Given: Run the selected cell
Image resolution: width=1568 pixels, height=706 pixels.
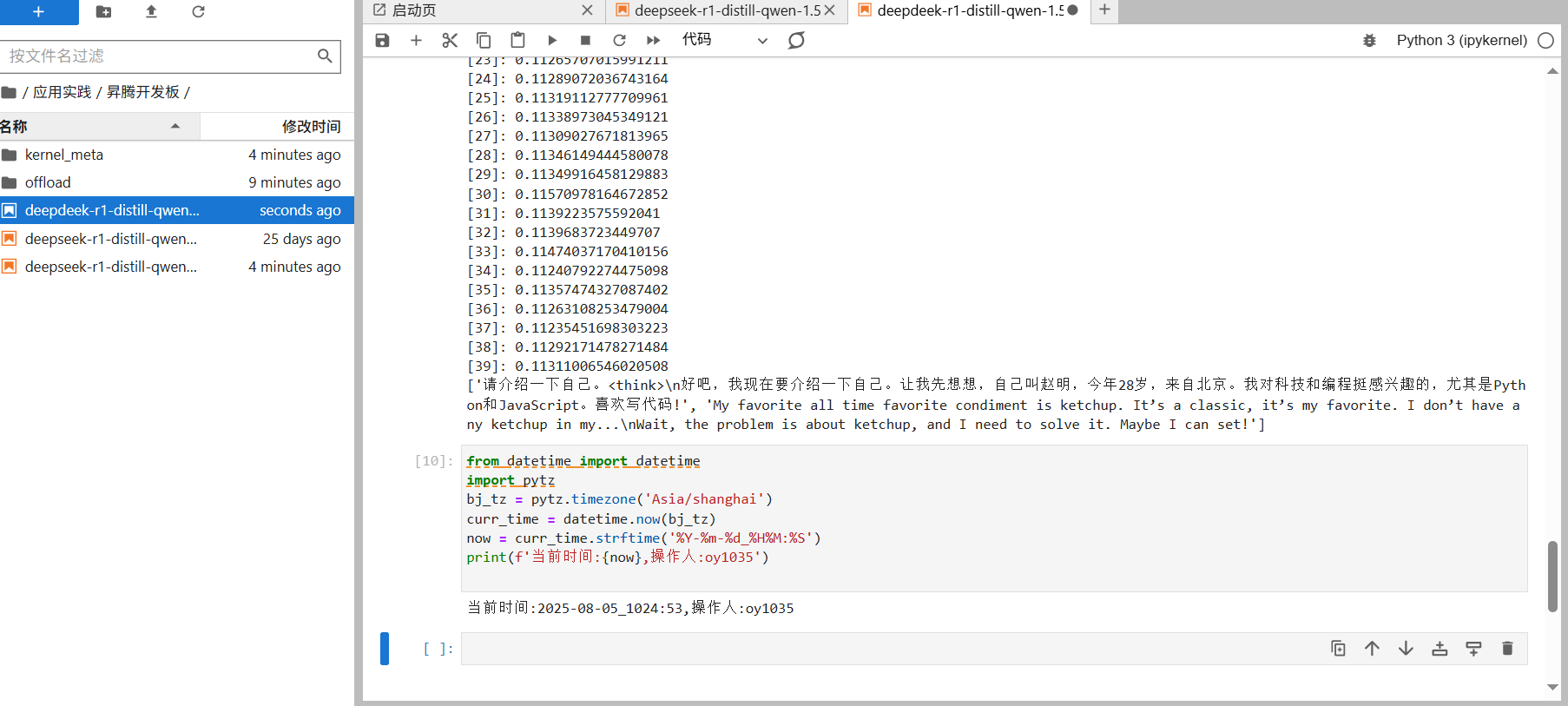Looking at the screenshot, I should point(552,40).
